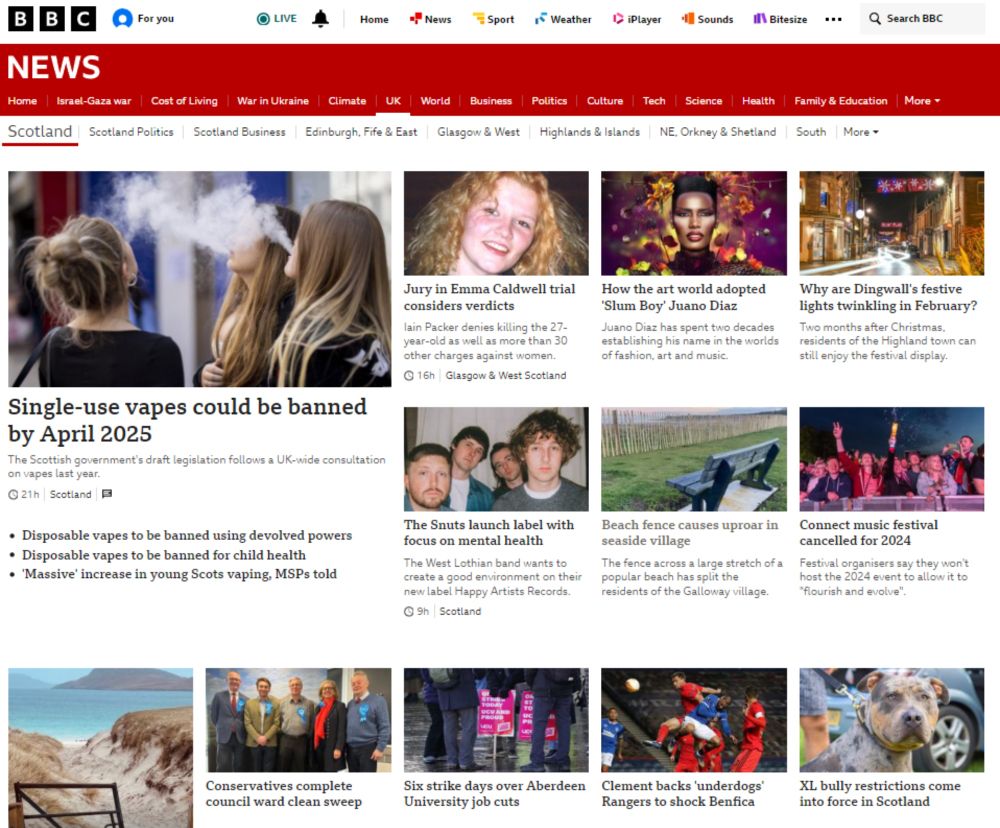This screenshot has height=828, width=1000.
Task: Click the XL bully dog photo
Action: coord(892,720)
